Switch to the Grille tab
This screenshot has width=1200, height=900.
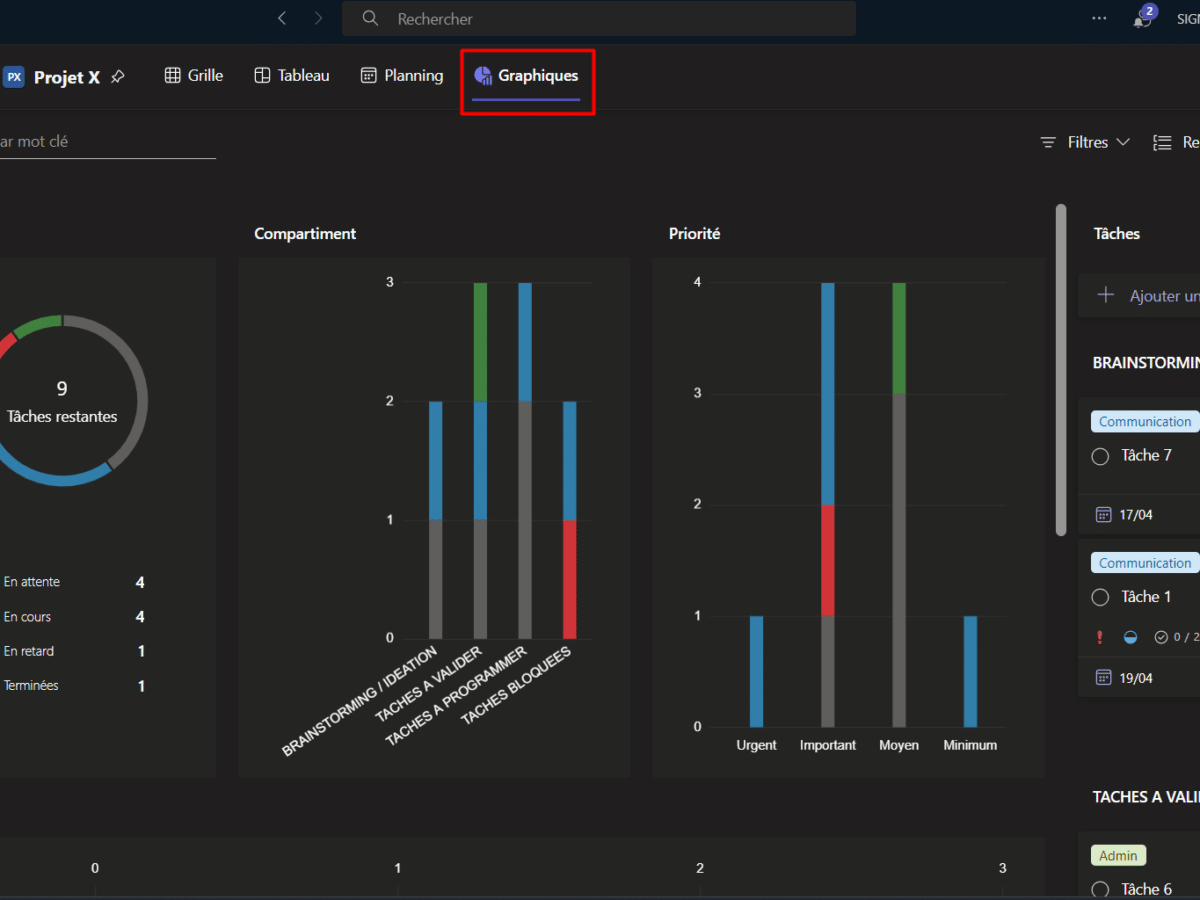[x=194, y=75]
